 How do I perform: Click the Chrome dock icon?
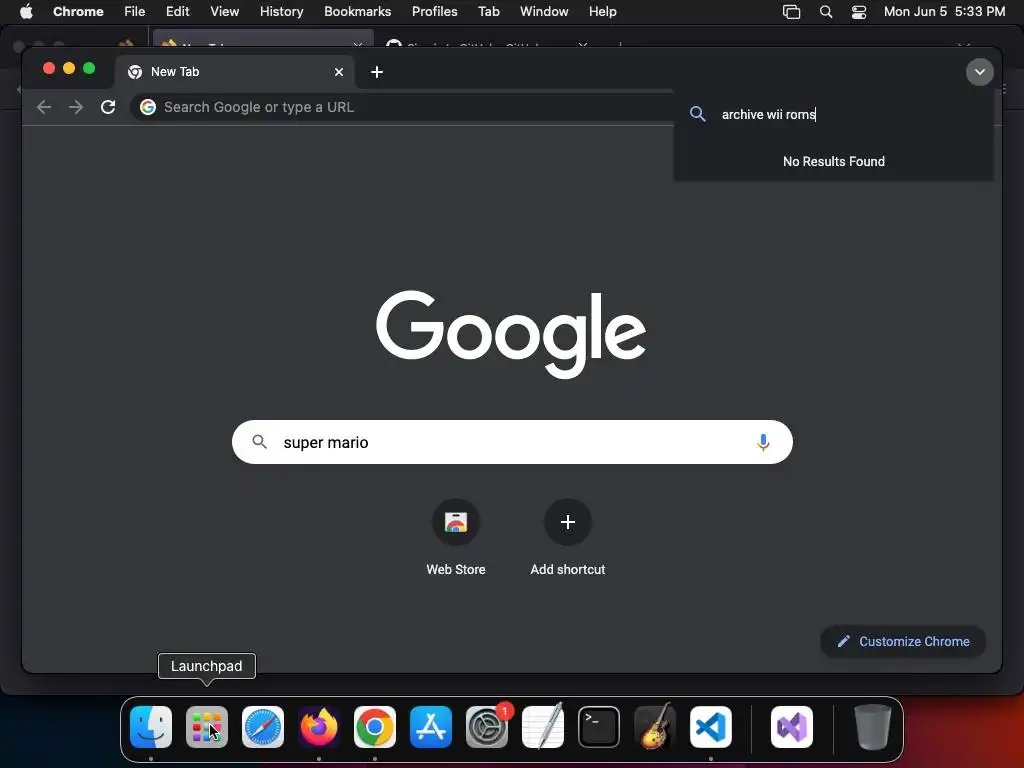pyautogui.click(x=375, y=727)
